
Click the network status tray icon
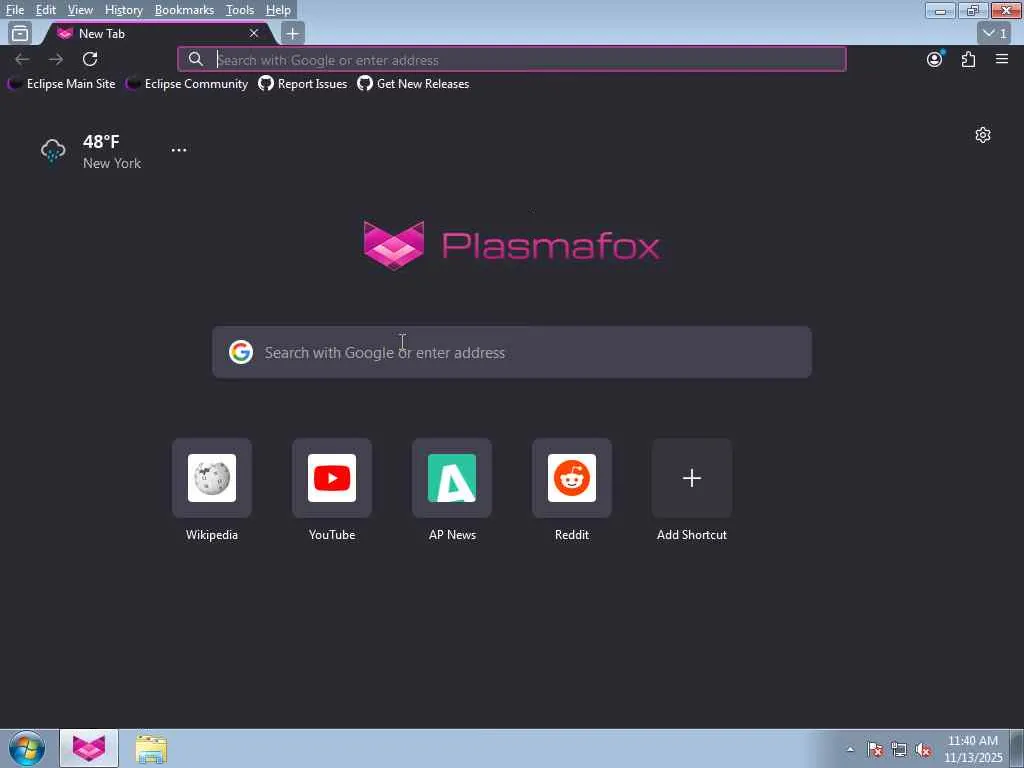click(x=899, y=750)
